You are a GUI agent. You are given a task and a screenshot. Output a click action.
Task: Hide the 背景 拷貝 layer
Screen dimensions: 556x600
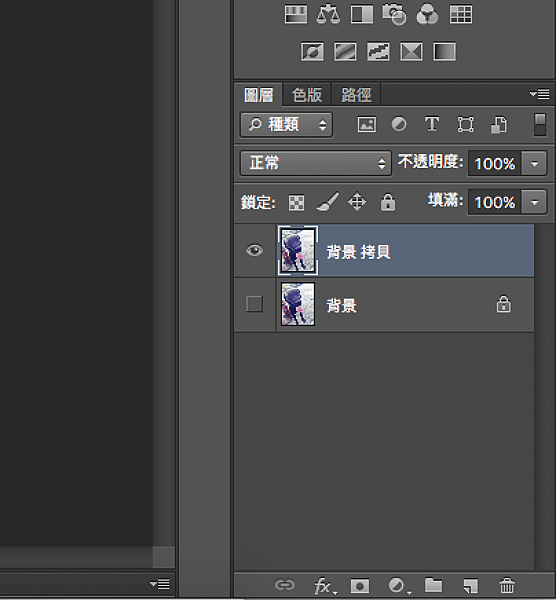pos(255,251)
